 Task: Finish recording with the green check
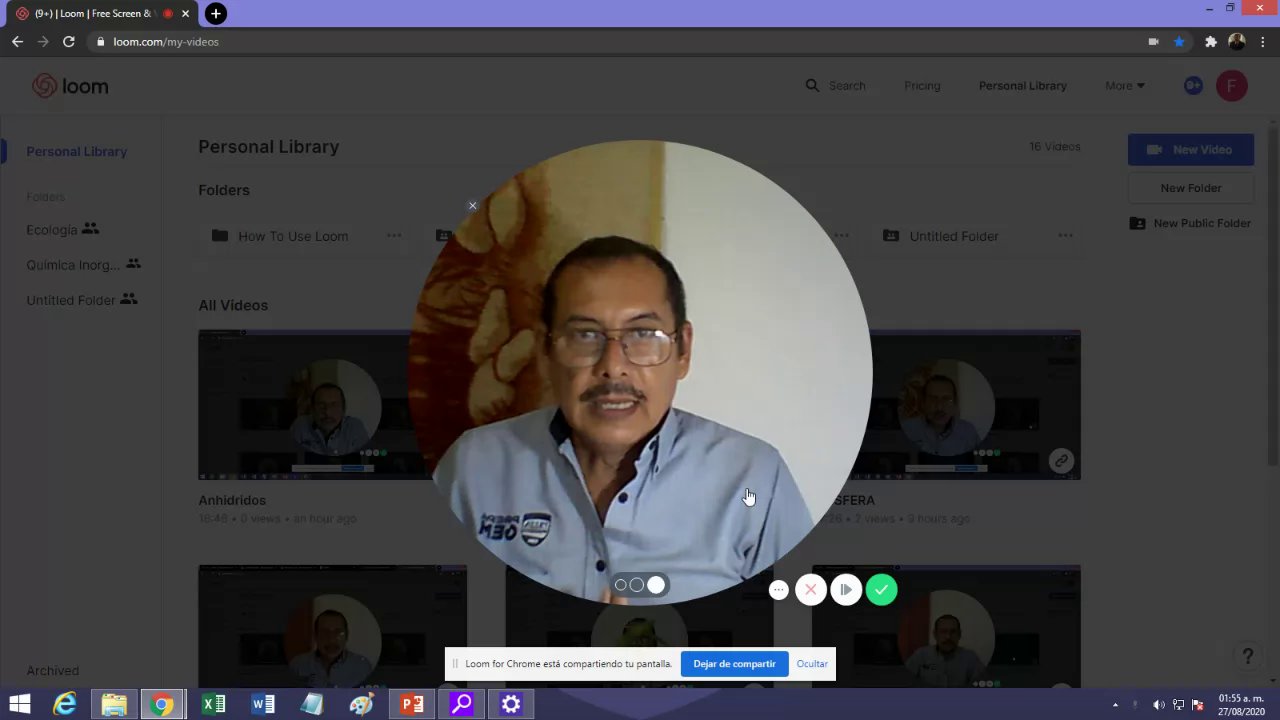point(881,590)
